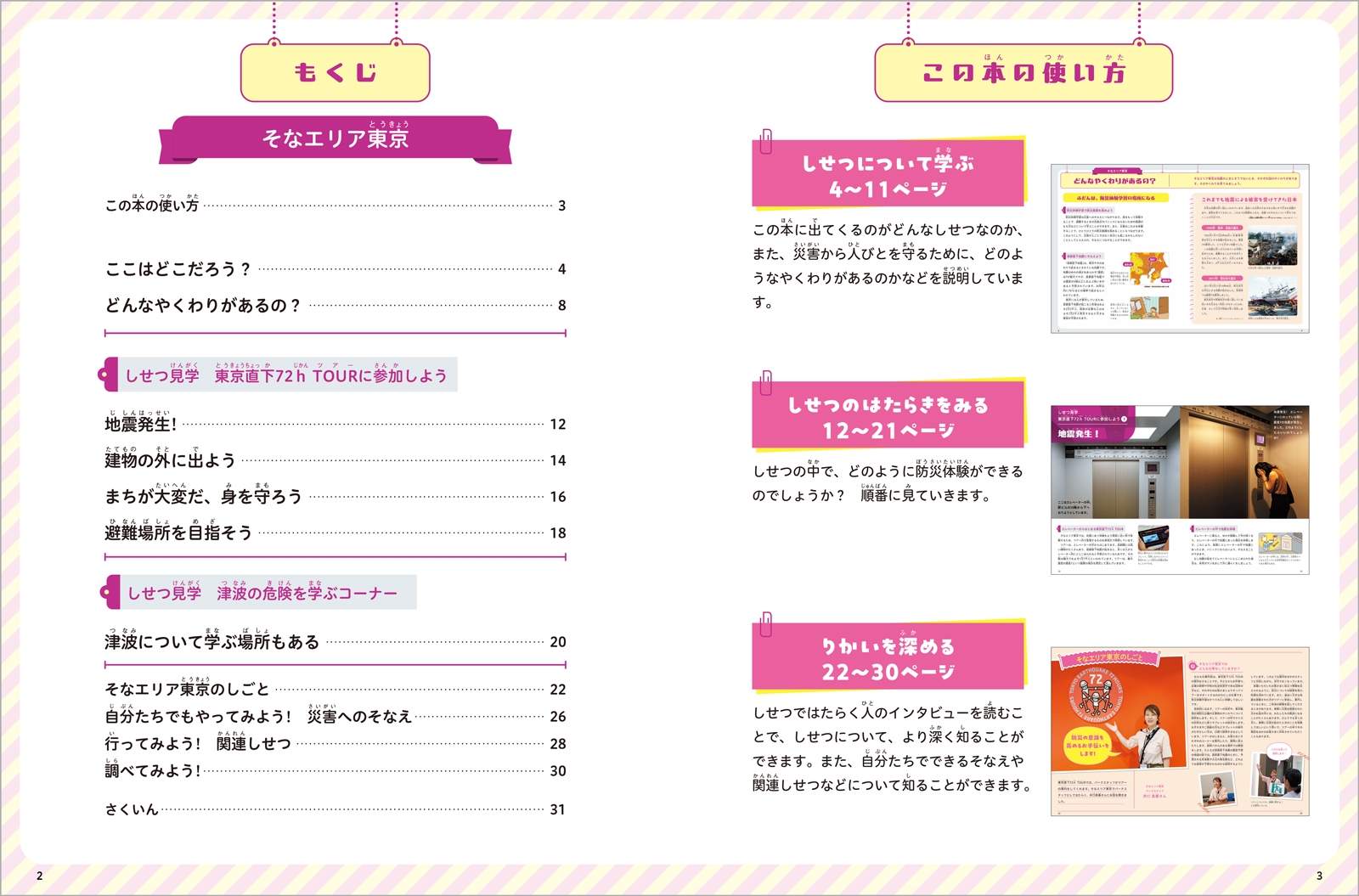The width and height of the screenshot is (1359, 896).
Task: Select まちが大変だ、身を守ろう contents line
Action: [x=203, y=497]
